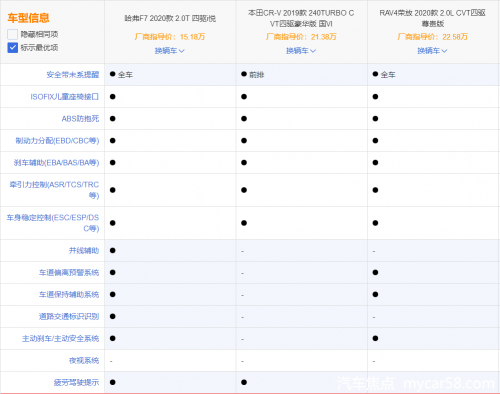Click the 前排 value in 安全带未系提醒 row
Viewport: 500px width, 394px height.
pyautogui.click(x=257, y=75)
